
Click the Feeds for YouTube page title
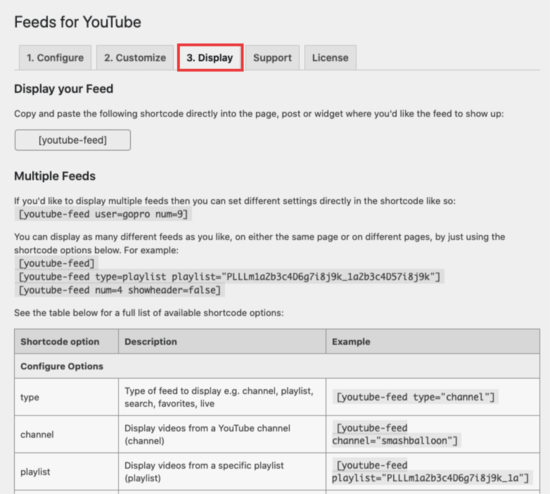tap(78, 22)
